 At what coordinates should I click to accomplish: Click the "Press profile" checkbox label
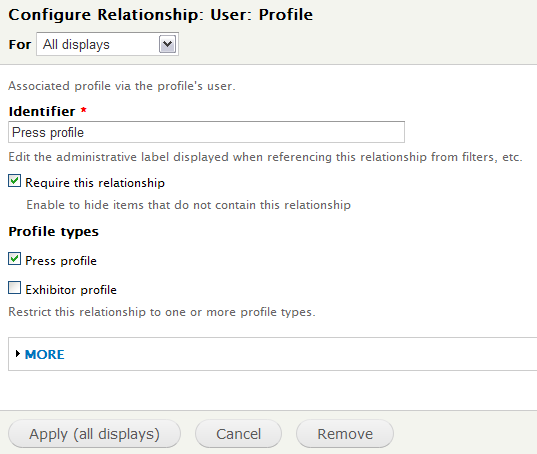click(x=61, y=261)
